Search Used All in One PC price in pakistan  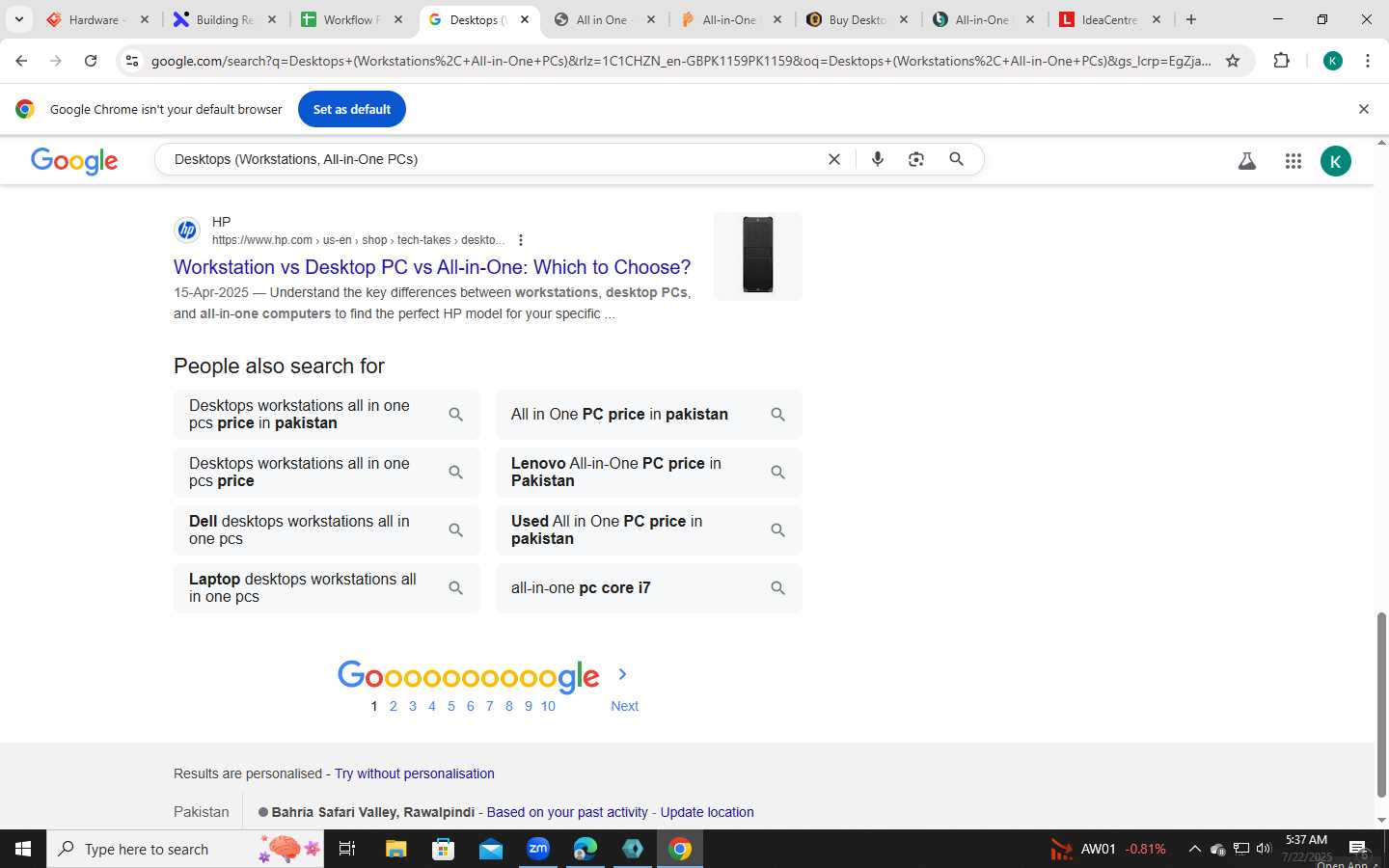649,530
